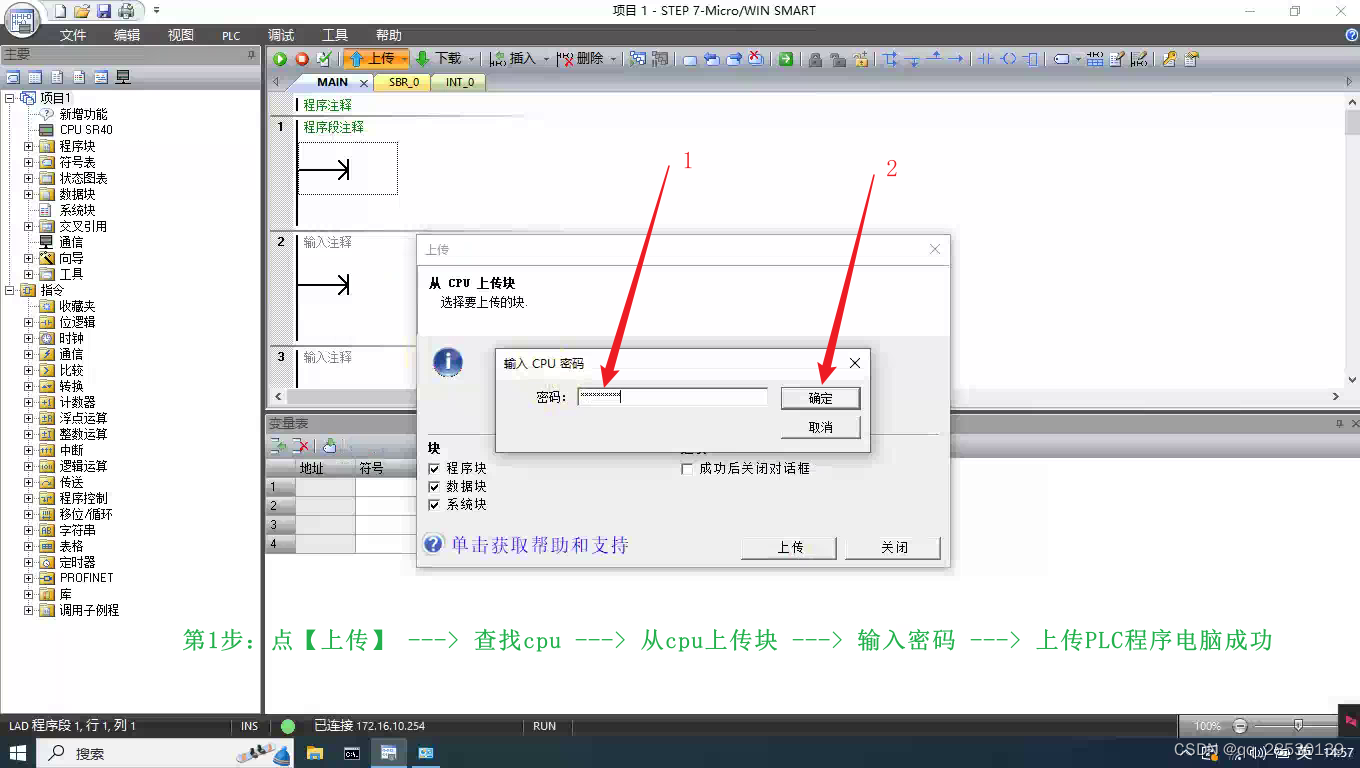The height and width of the screenshot is (768, 1360).
Task: Expand the 位逻辑 instruction folder
Action: [x=28, y=322]
